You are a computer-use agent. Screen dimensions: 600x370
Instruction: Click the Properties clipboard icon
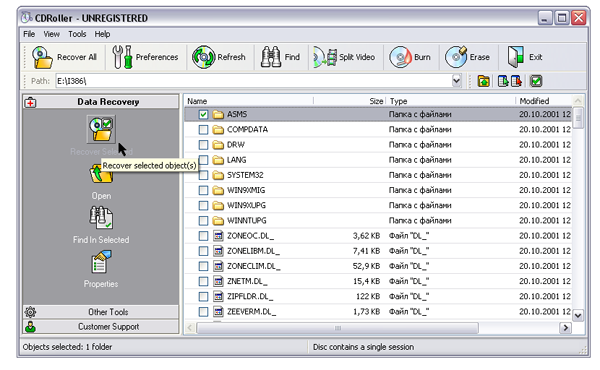101,262
